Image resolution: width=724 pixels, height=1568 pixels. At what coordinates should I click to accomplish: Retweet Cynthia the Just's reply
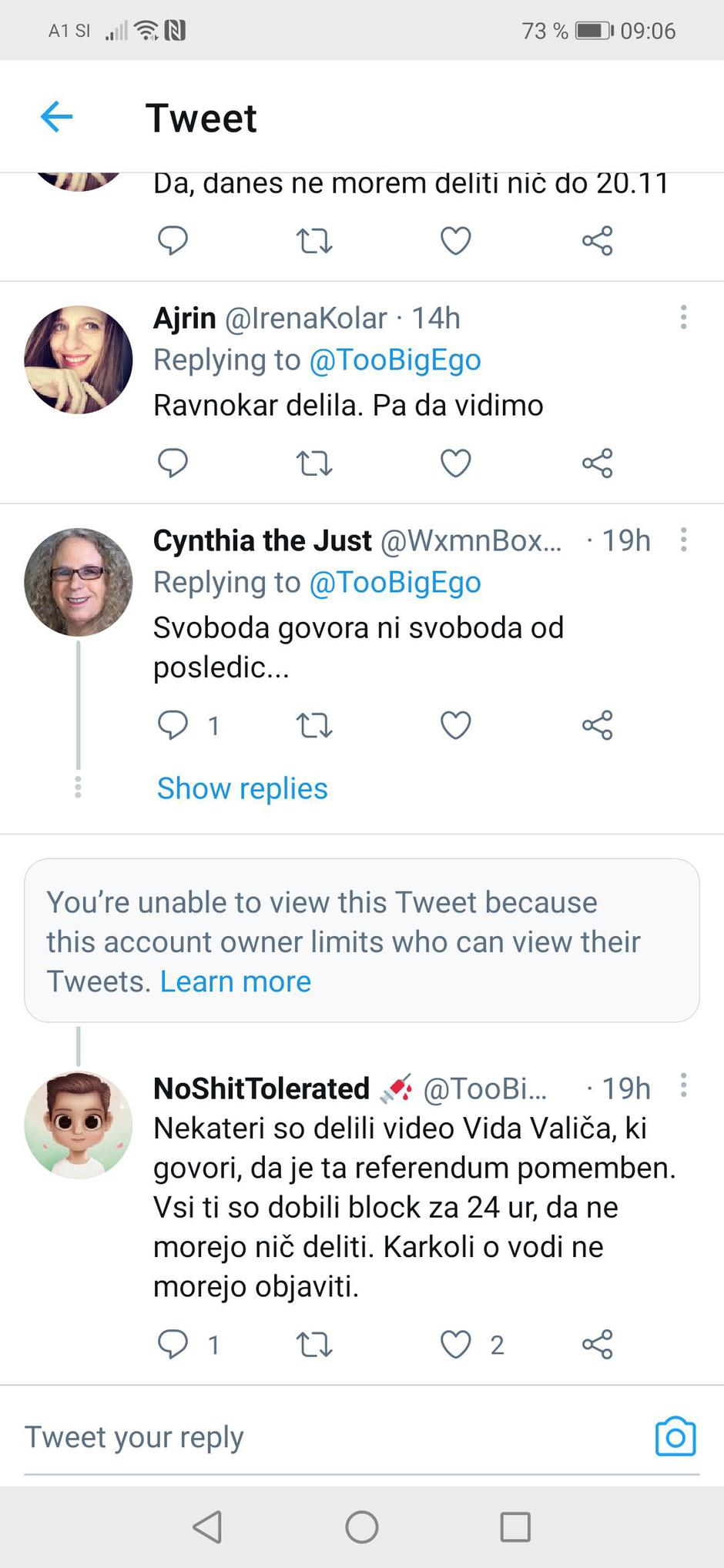pos(314,725)
